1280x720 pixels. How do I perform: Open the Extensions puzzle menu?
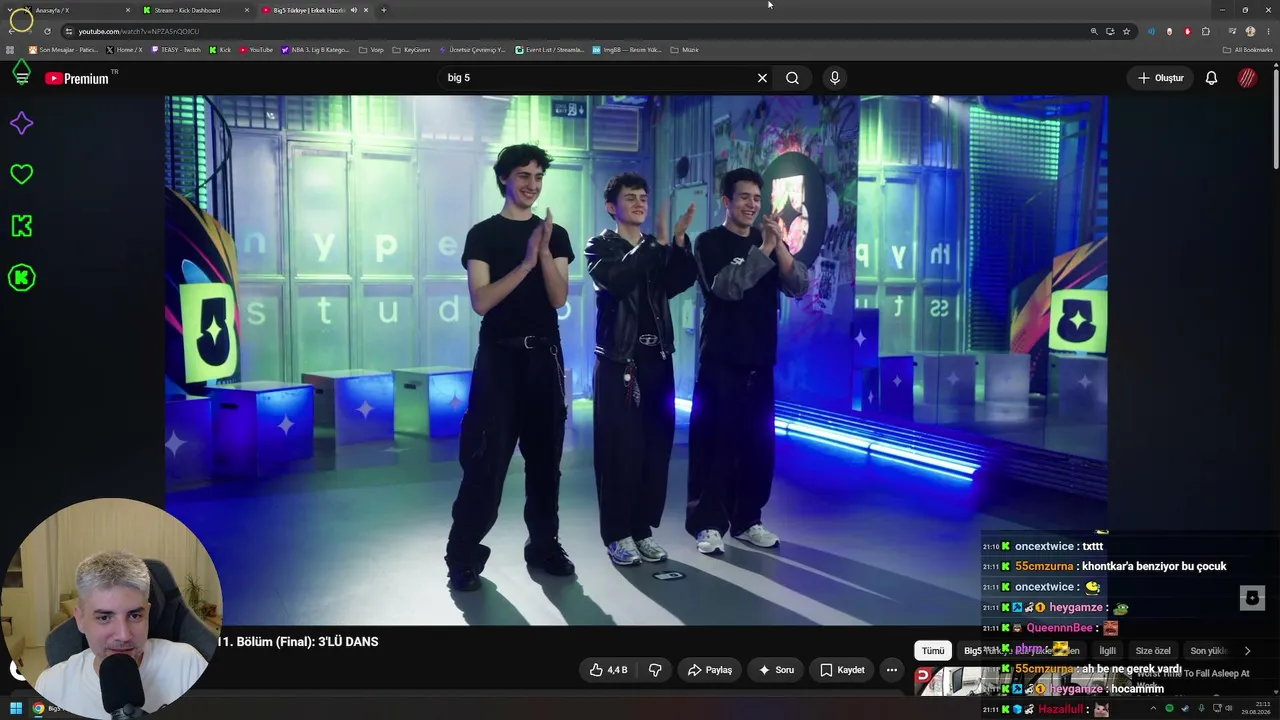tap(1205, 31)
